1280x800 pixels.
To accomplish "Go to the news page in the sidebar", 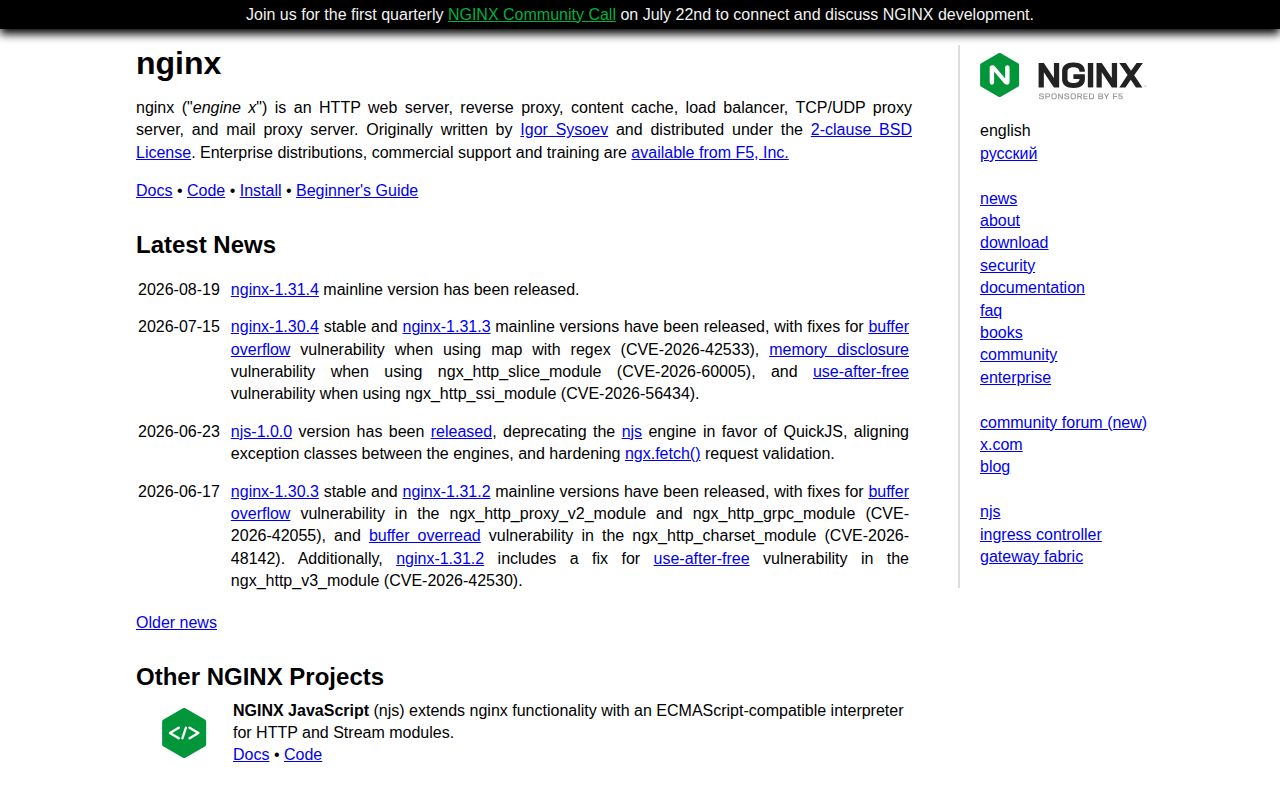I will [x=998, y=199].
